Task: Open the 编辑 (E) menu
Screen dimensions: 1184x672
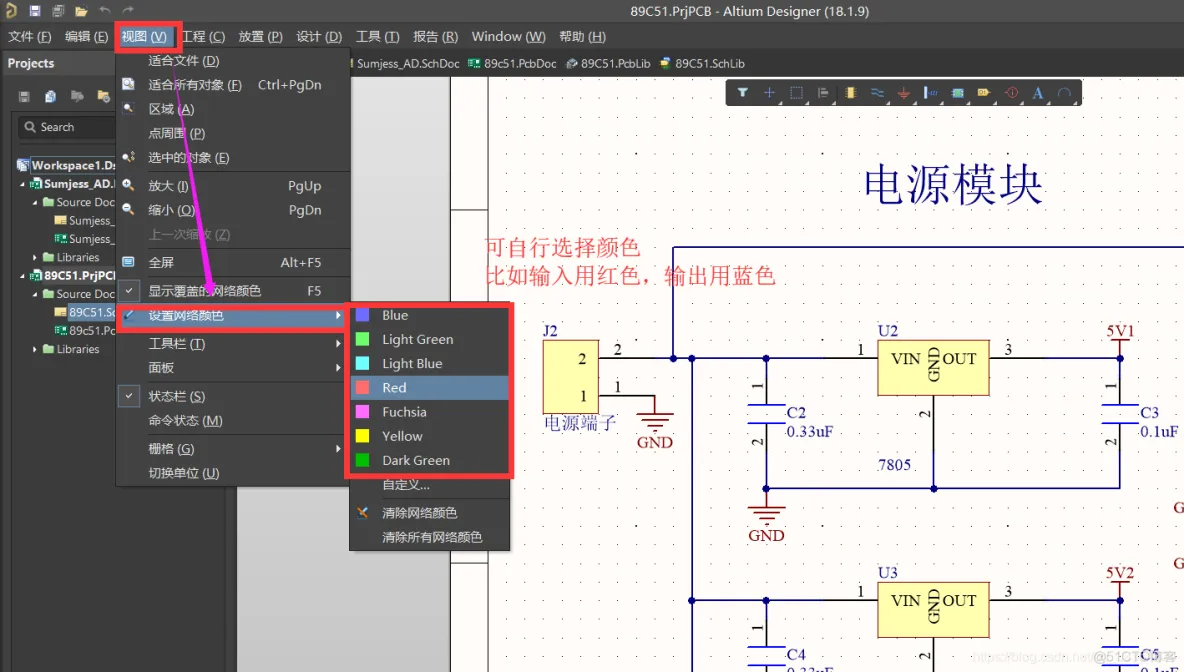Action: (86, 36)
